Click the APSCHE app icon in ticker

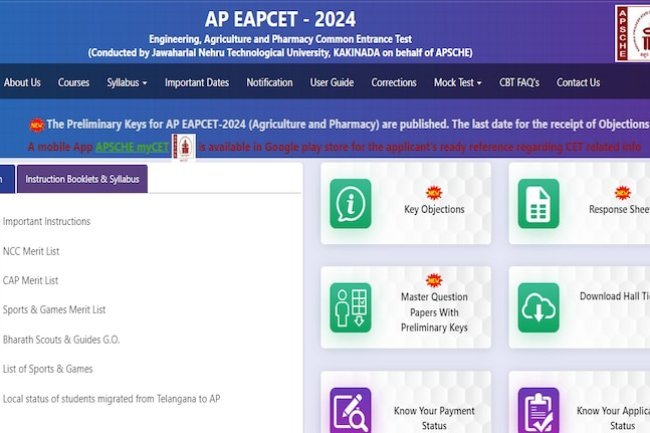point(184,147)
